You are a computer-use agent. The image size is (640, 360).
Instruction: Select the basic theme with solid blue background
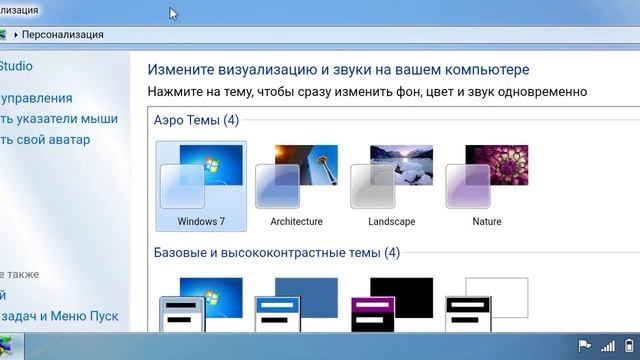click(x=297, y=304)
